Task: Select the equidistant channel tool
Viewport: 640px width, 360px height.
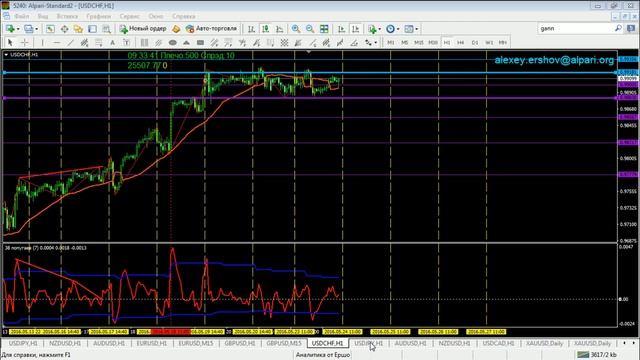Action: [84, 42]
